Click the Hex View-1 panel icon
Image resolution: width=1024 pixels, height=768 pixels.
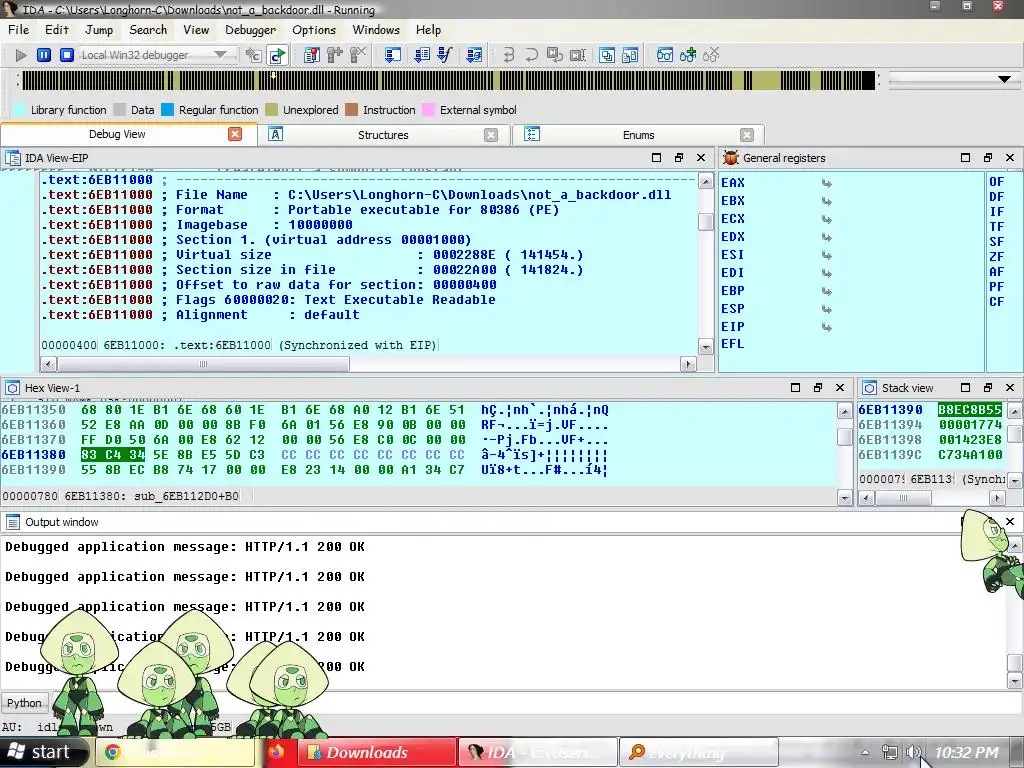tap(12, 388)
